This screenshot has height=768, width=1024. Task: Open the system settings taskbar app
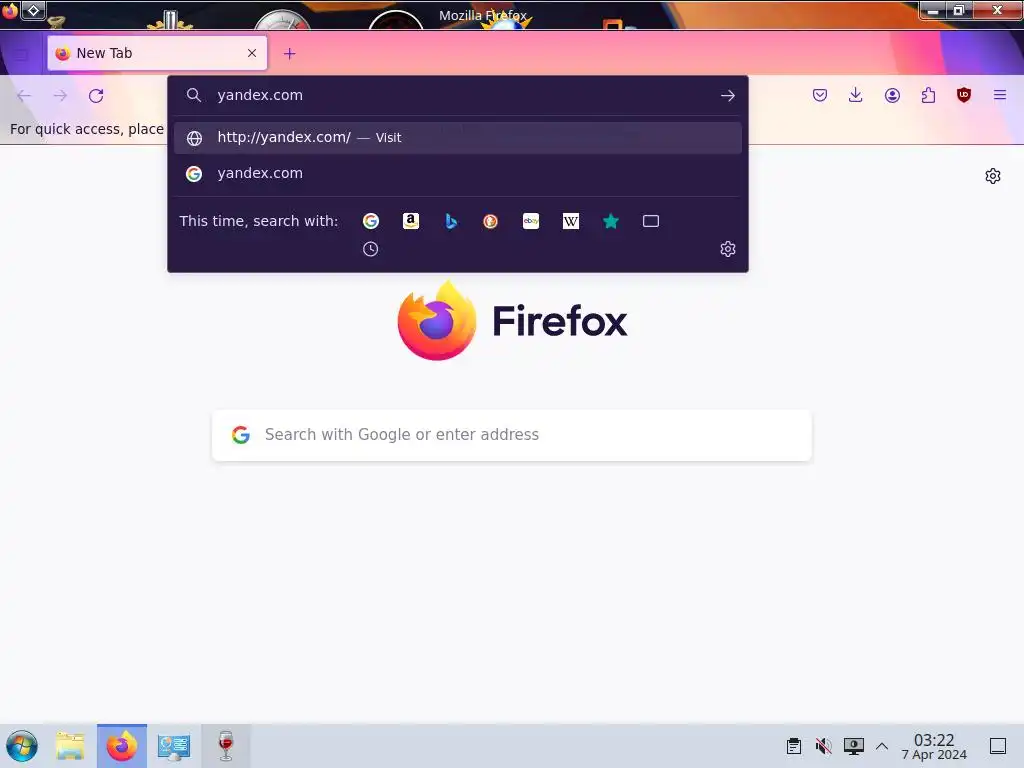click(174, 746)
